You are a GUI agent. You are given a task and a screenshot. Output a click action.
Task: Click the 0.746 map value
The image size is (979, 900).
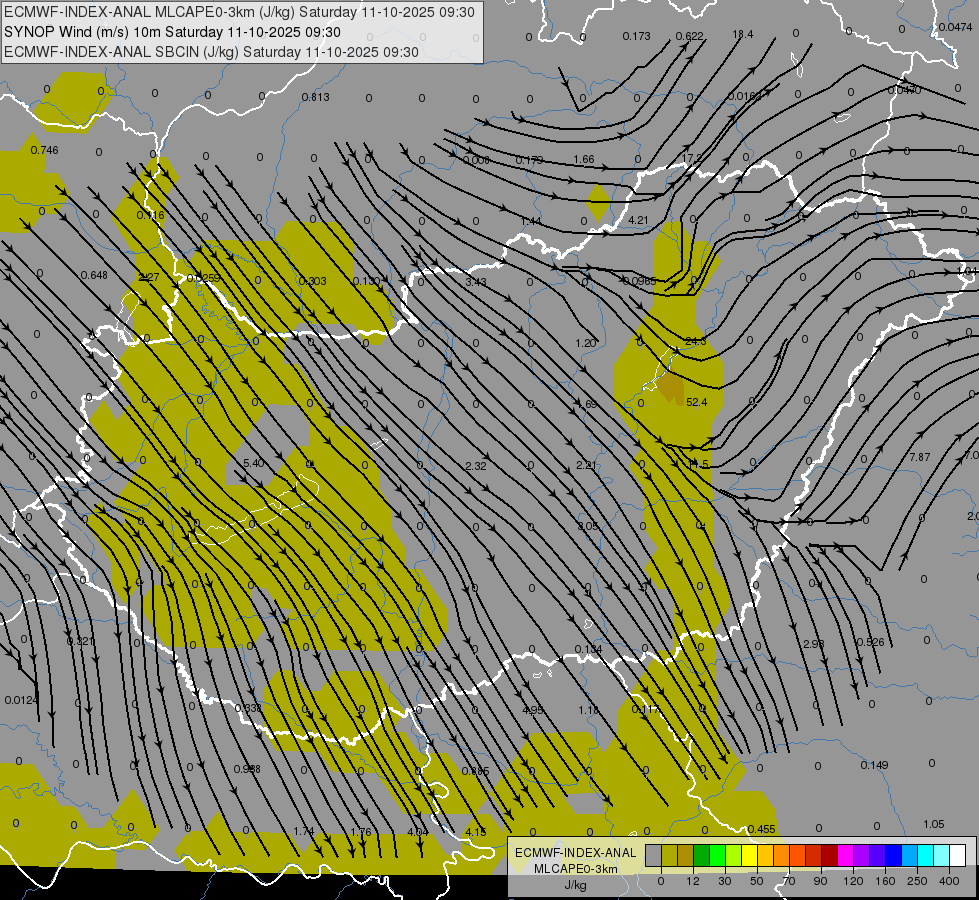coord(44,150)
